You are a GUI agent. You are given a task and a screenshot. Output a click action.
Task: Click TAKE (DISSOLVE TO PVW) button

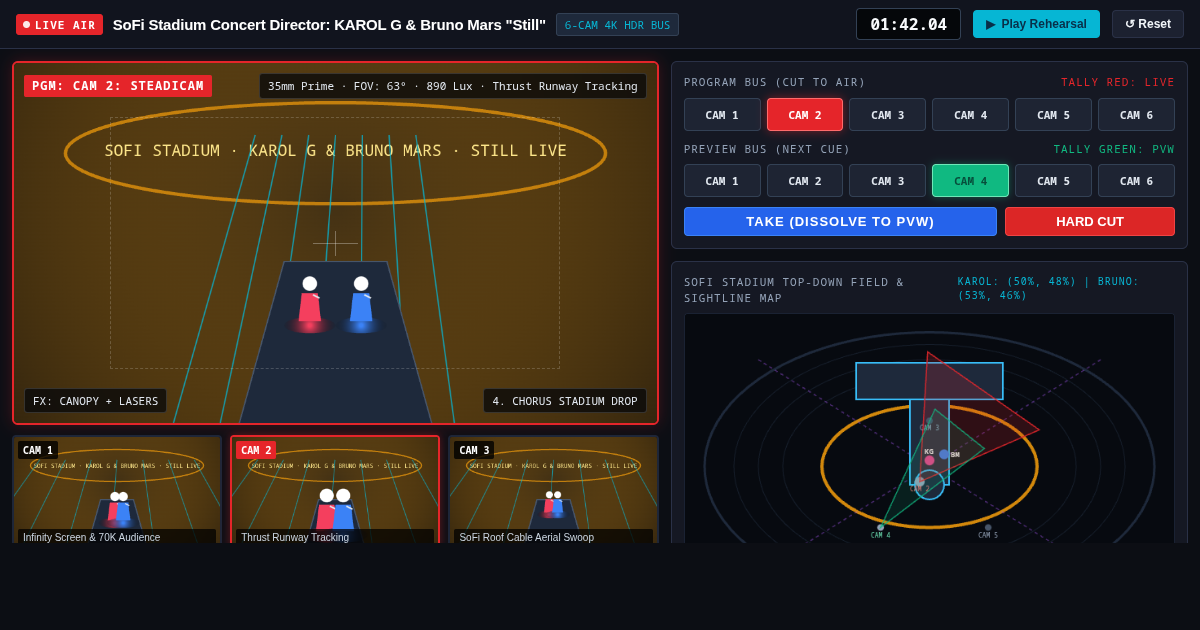840,222
